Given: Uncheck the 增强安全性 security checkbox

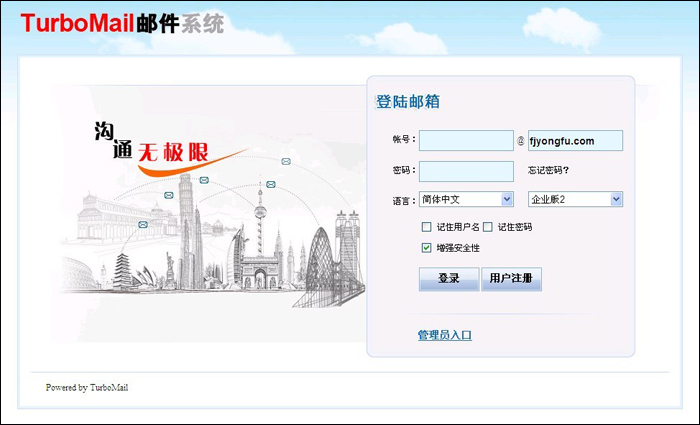Looking at the screenshot, I should click(426, 247).
